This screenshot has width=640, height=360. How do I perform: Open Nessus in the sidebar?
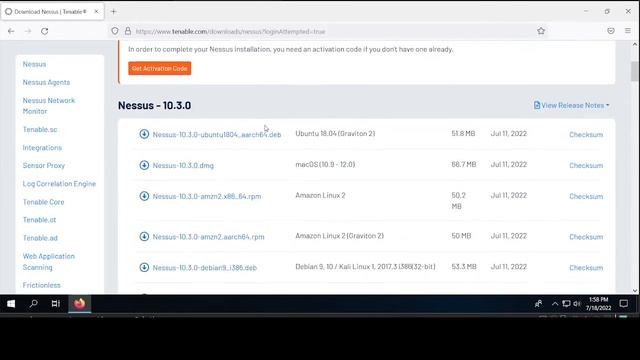34,64
